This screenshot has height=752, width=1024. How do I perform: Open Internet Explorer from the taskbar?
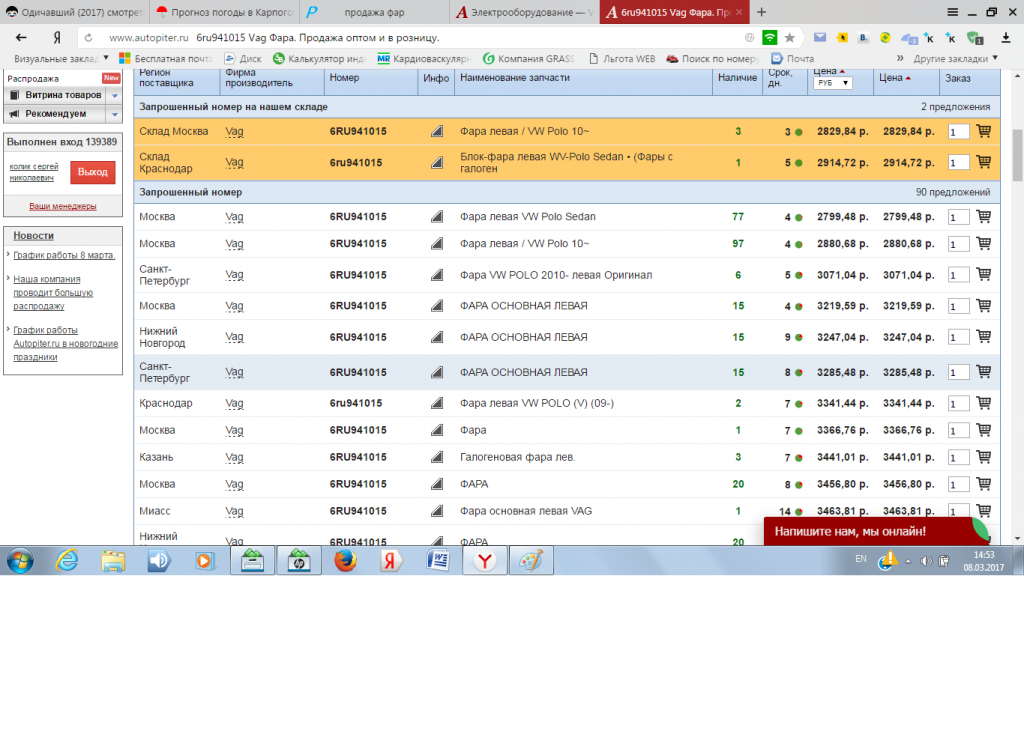click(67, 561)
